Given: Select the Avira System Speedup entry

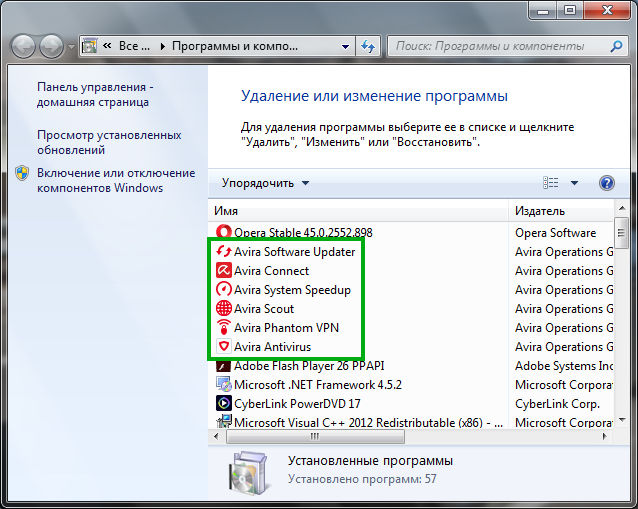Looking at the screenshot, I should [292, 290].
